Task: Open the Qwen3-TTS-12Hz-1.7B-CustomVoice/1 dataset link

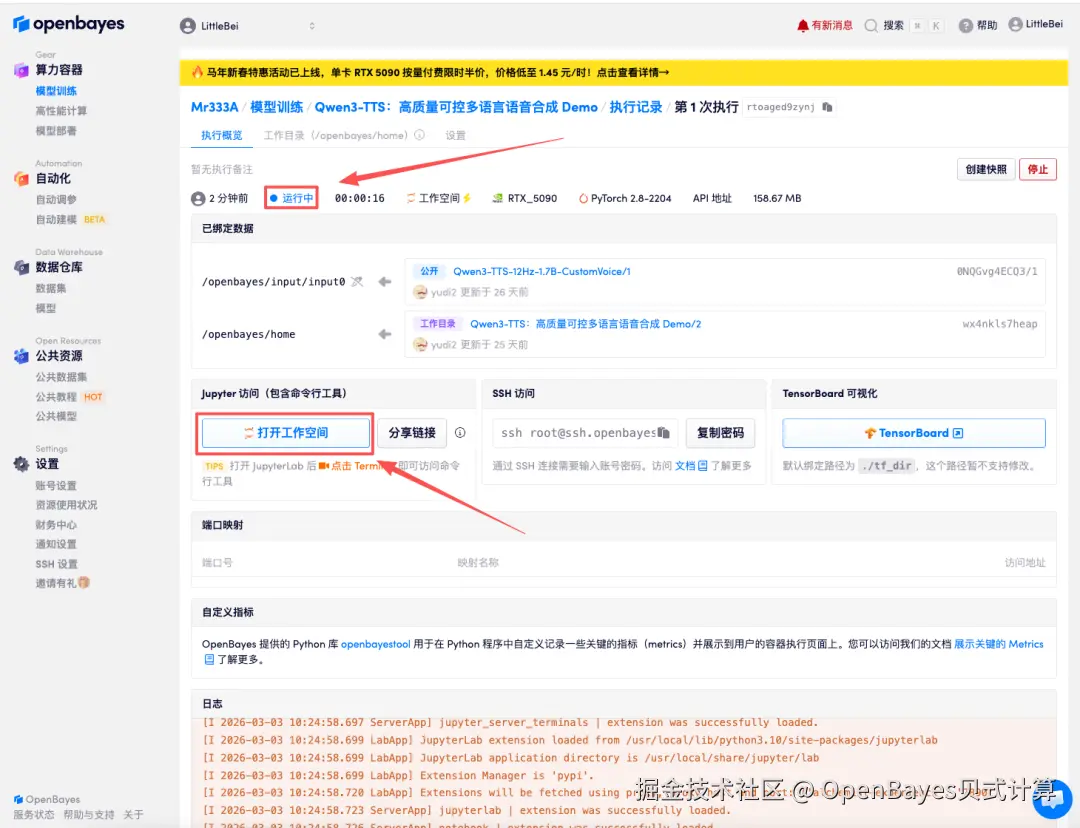Action: pyautogui.click(x=541, y=271)
